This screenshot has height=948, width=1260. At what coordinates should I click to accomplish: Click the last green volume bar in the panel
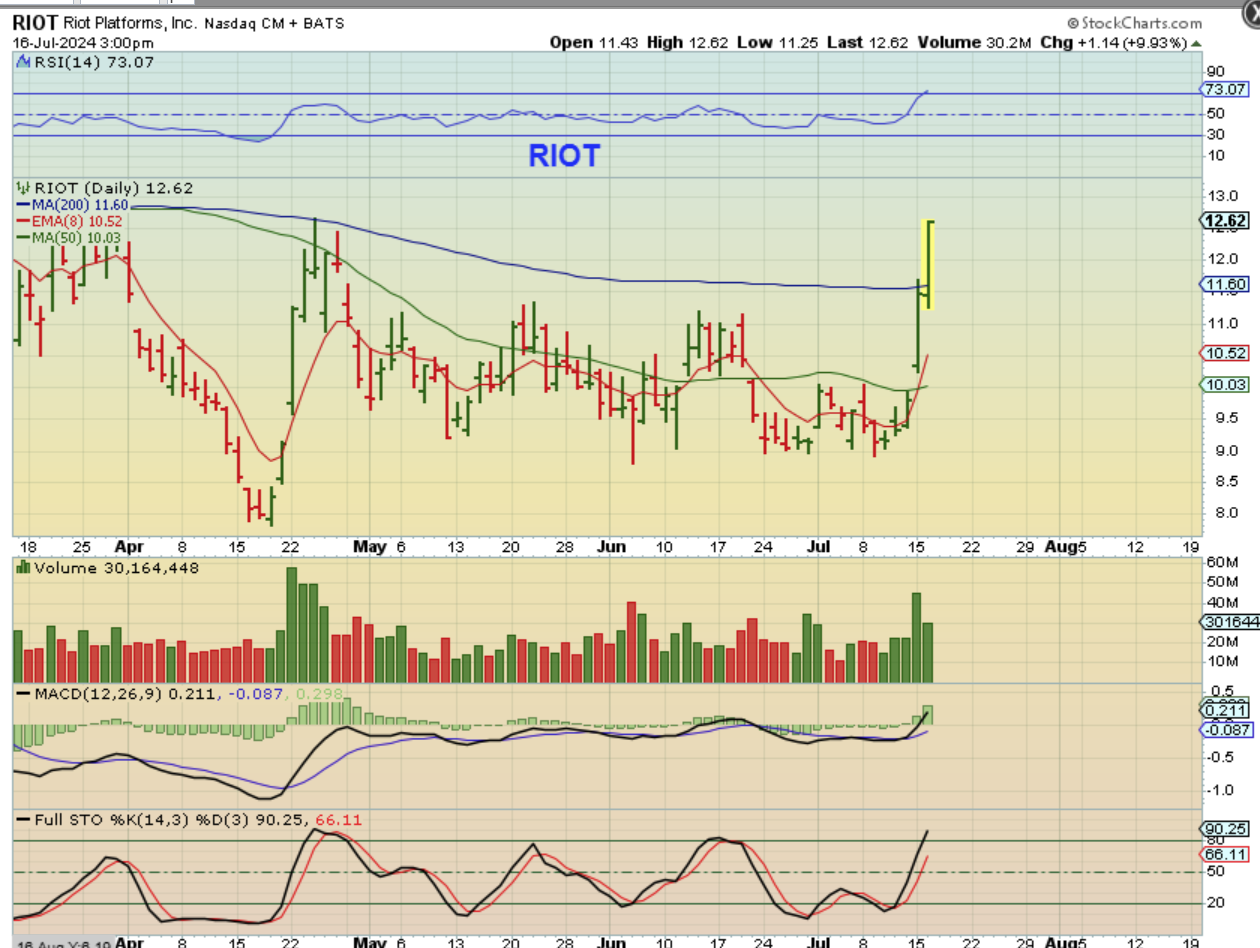[x=927, y=652]
